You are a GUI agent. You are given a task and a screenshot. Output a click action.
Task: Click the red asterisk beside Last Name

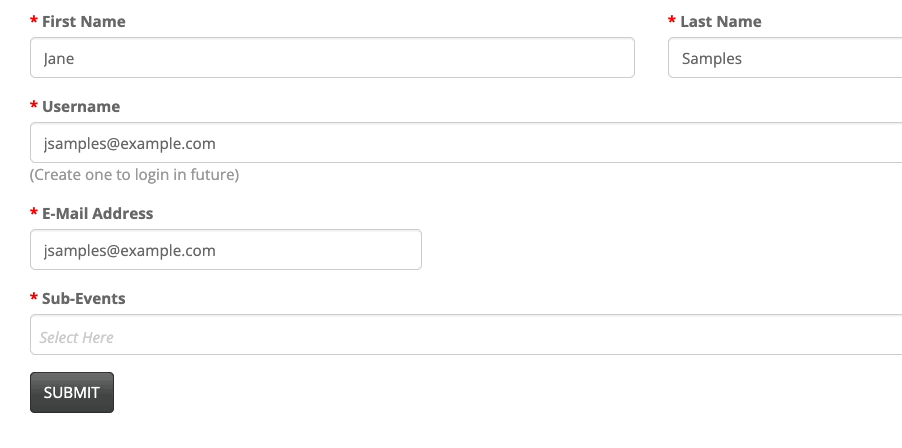tap(672, 22)
